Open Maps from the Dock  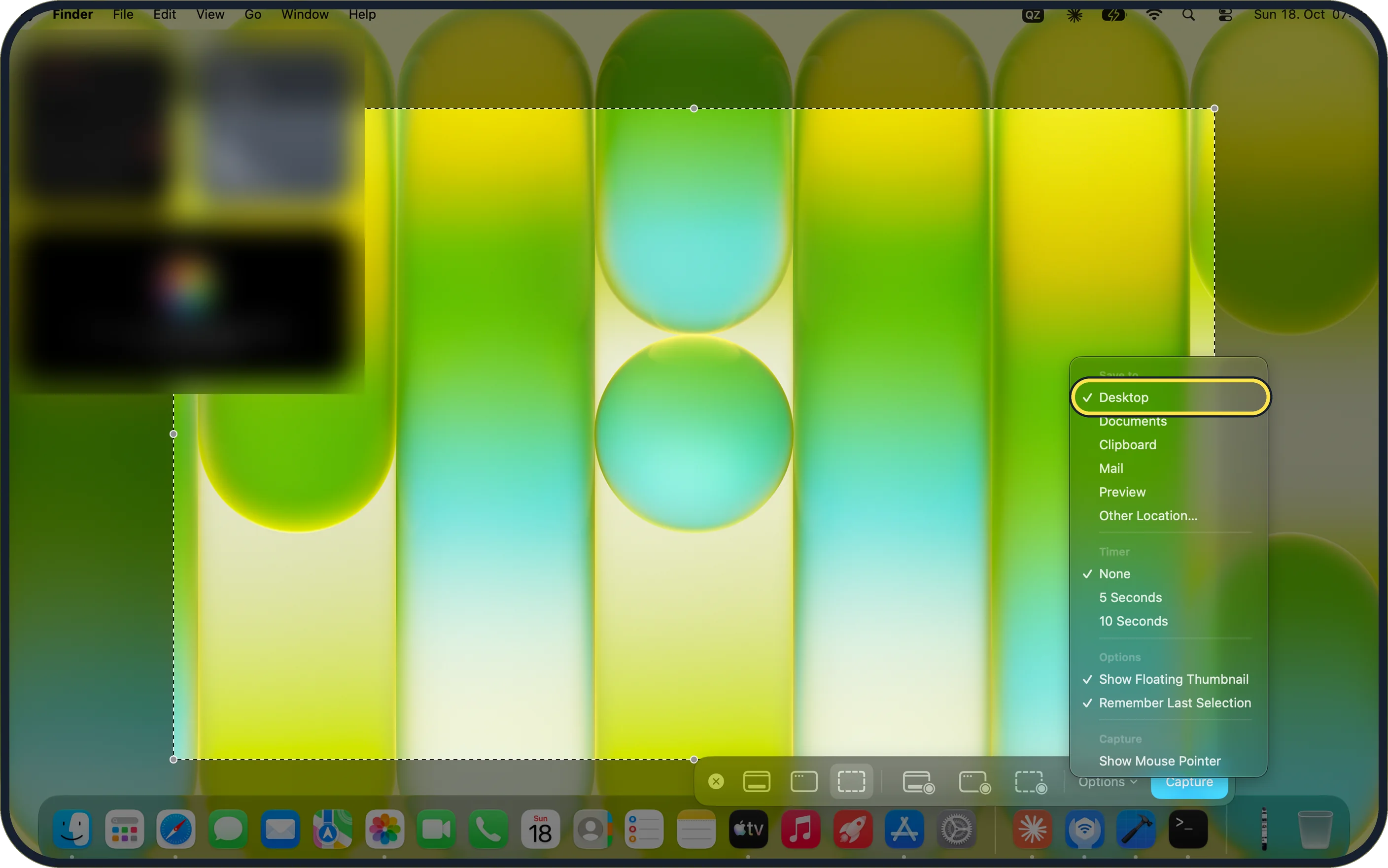[333, 829]
